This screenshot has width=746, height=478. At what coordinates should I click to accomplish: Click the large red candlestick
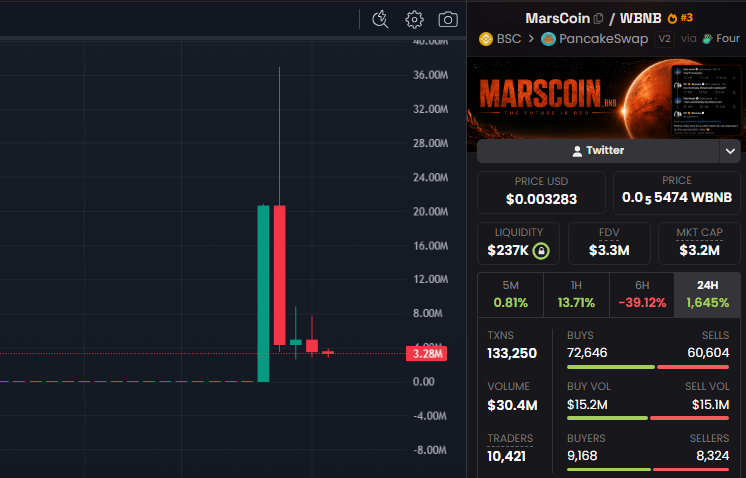pos(279,275)
